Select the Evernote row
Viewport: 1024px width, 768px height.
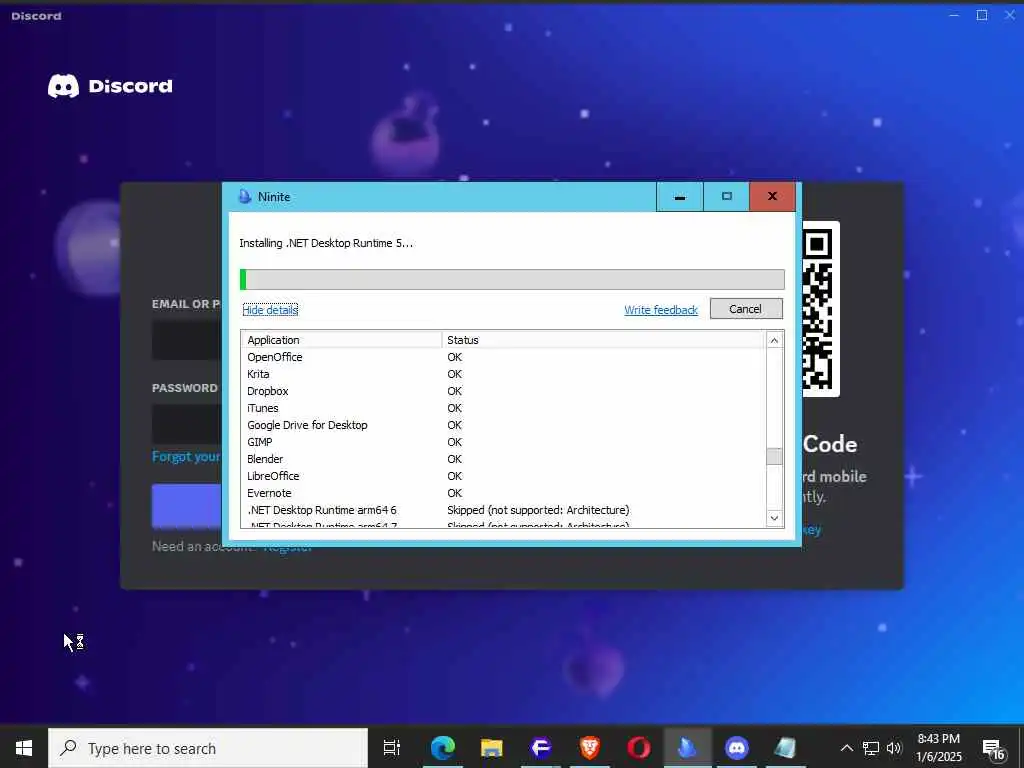click(x=503, y=493)
